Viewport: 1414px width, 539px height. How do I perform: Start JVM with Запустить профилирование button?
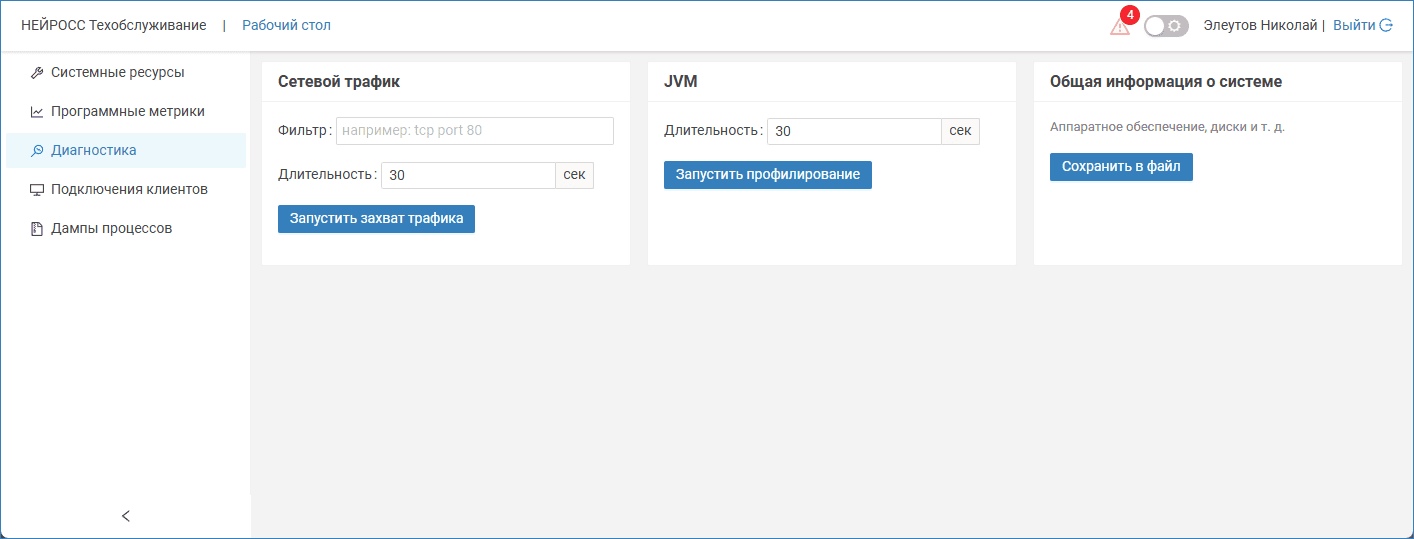767,175
